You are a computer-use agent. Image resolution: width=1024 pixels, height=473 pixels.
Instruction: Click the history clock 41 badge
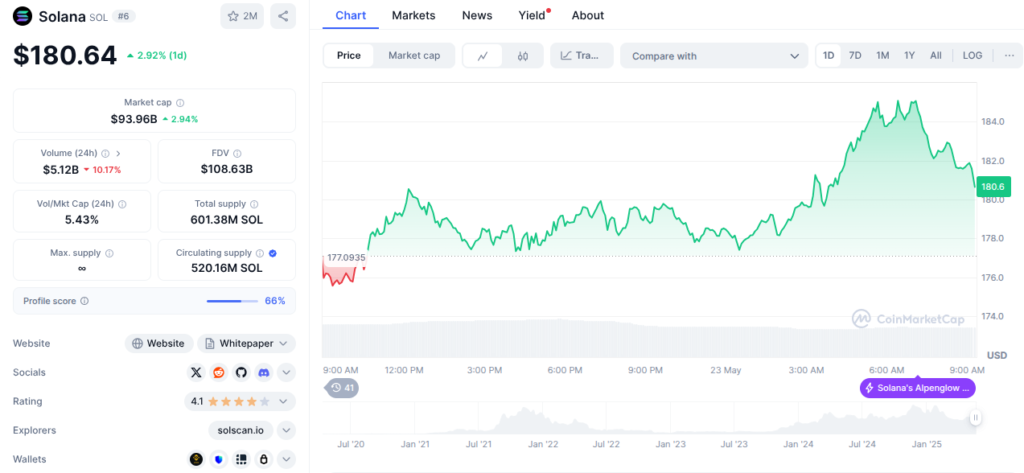342,388
